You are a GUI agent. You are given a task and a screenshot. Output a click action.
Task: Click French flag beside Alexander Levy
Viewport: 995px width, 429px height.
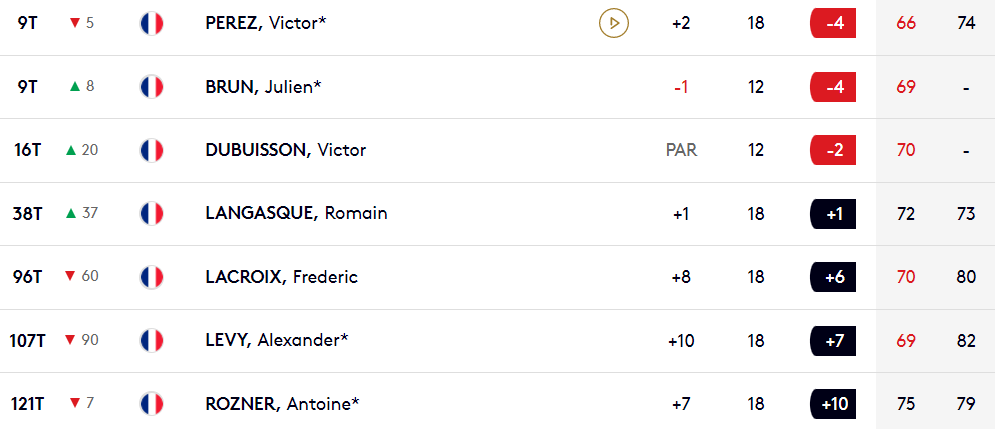click(x=152, y=340)
